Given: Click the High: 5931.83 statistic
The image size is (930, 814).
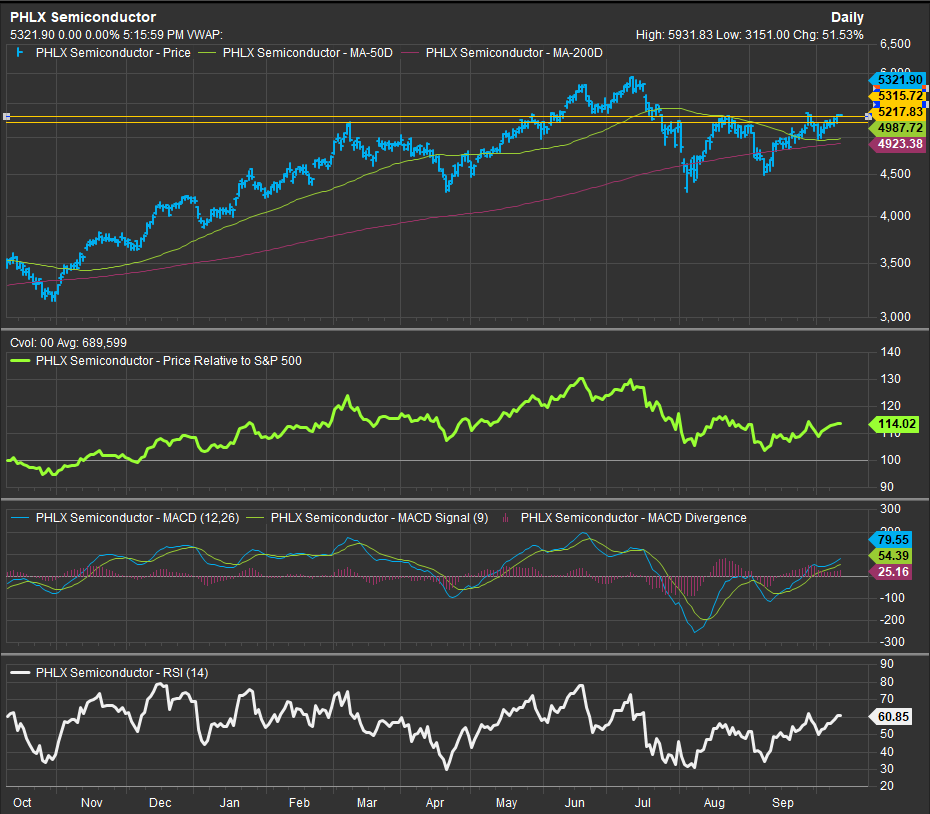Looking at the screenshot, I should (674, 35).
